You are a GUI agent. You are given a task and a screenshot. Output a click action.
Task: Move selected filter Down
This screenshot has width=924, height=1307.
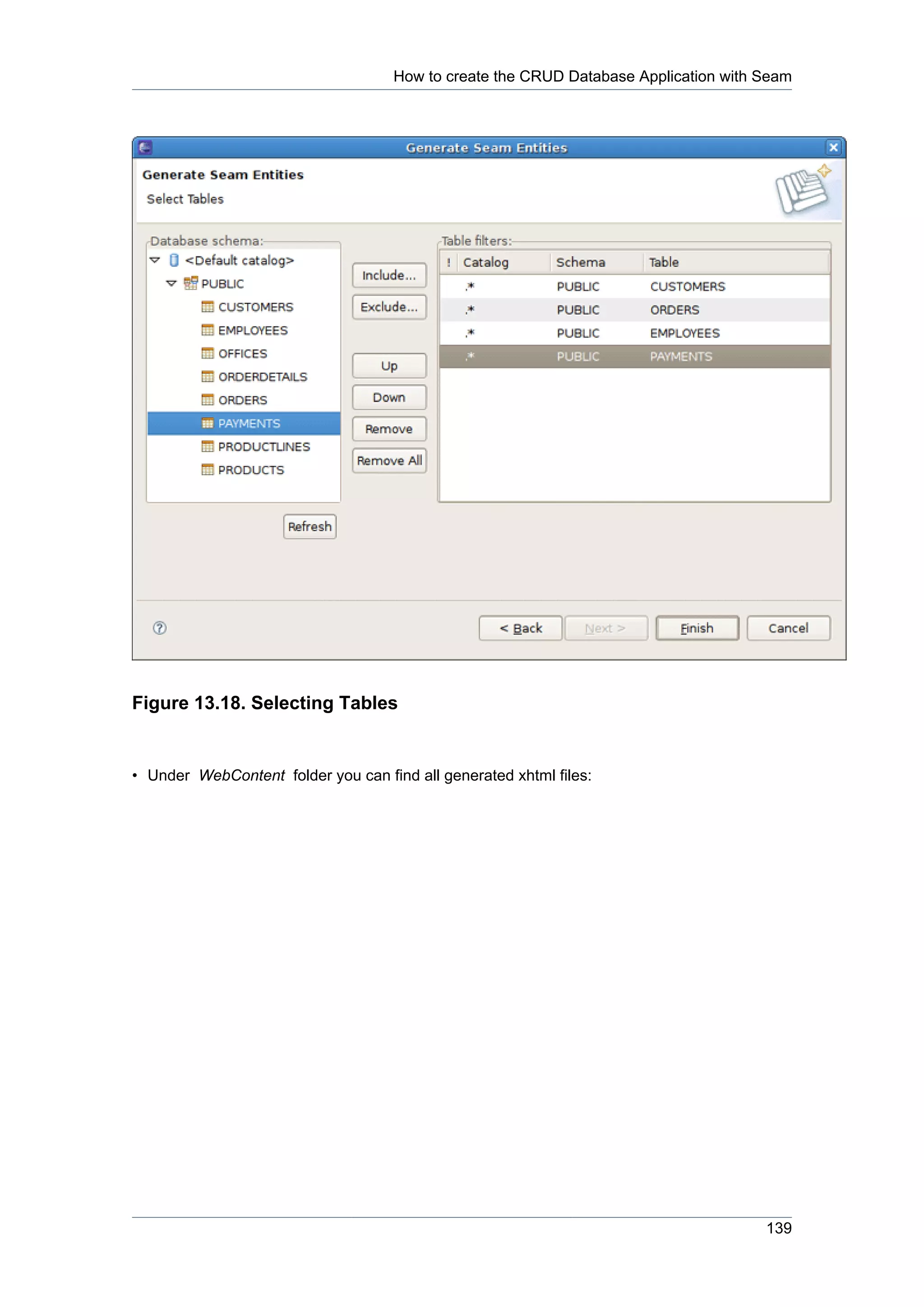point(389,397)
